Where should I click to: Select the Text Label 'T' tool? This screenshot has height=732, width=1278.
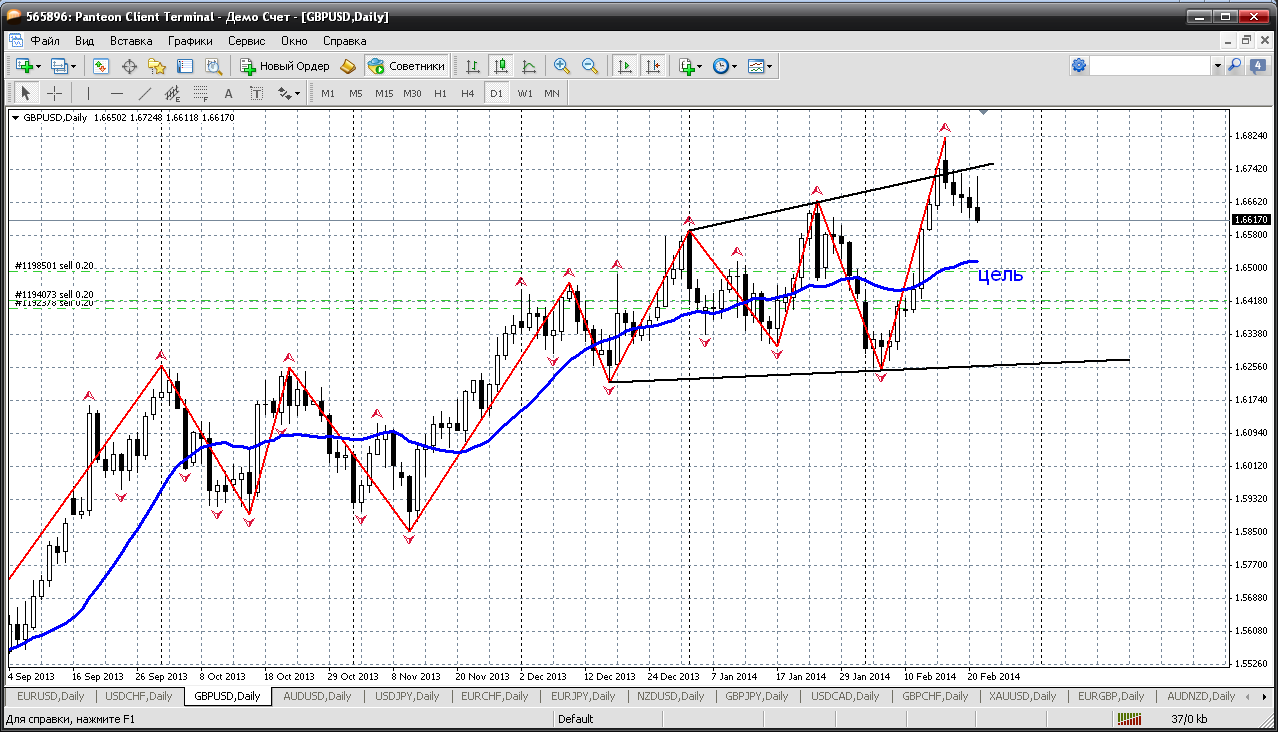coord(256,93)
